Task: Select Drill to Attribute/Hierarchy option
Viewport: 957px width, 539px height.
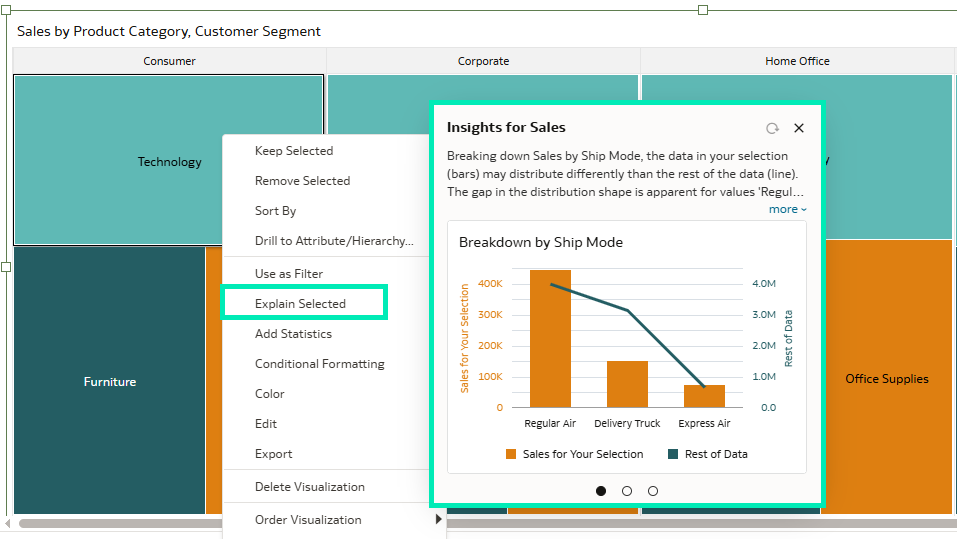Action: click(334, 241)
